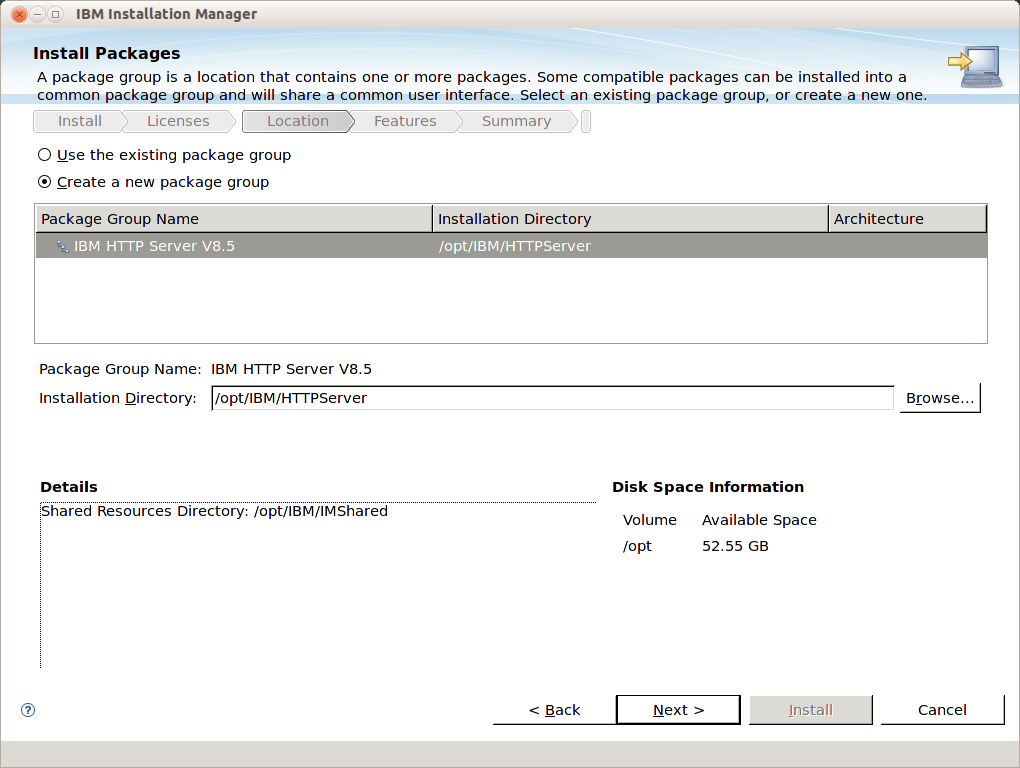Click the Shared Resources Directory details text
The image size is (1020, 768).
click(x=214, y=511)
